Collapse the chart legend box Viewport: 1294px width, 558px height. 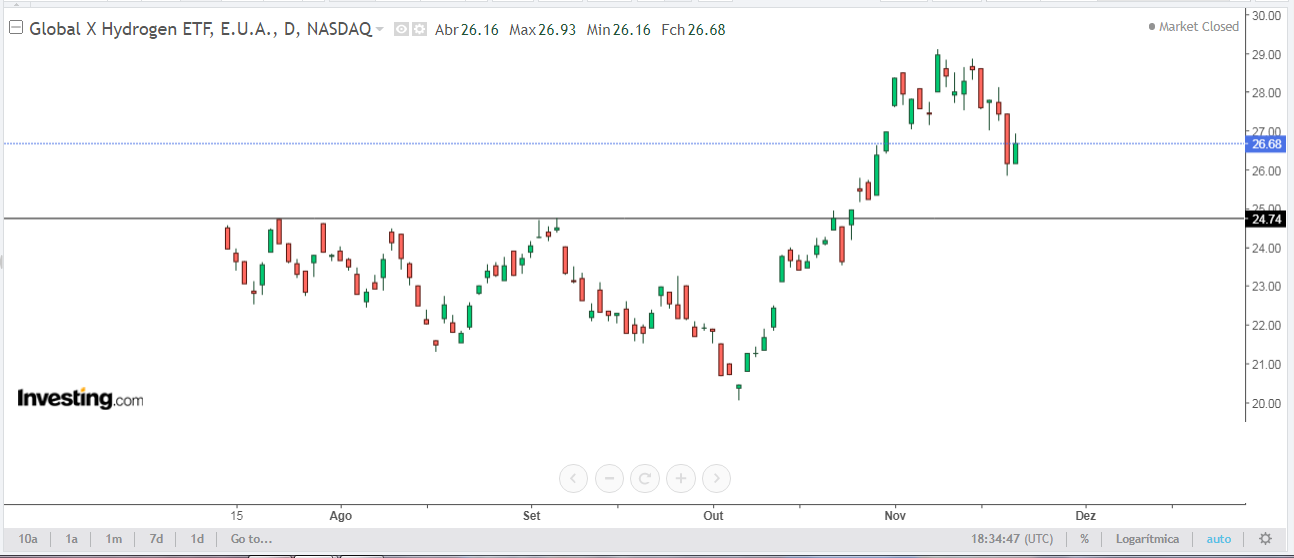tap(16, 29)
